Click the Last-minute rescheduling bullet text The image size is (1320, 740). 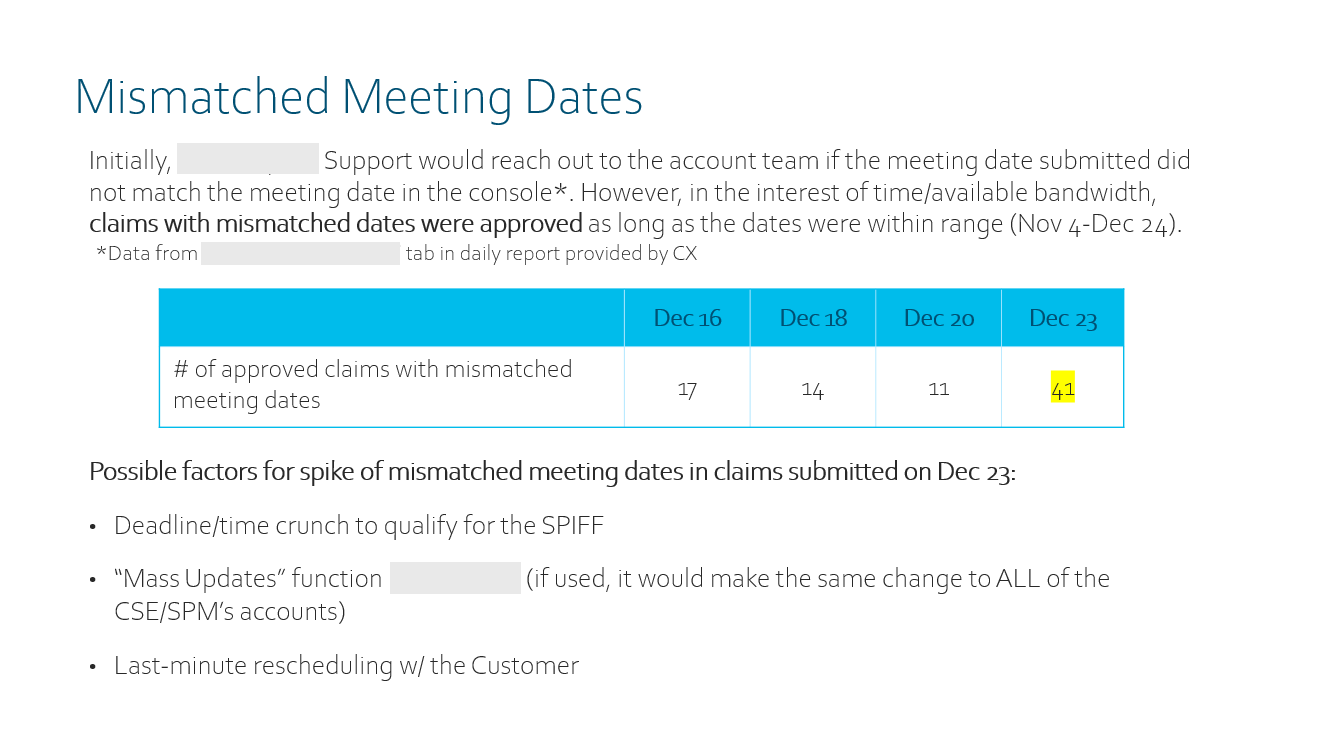pos(346,665)
